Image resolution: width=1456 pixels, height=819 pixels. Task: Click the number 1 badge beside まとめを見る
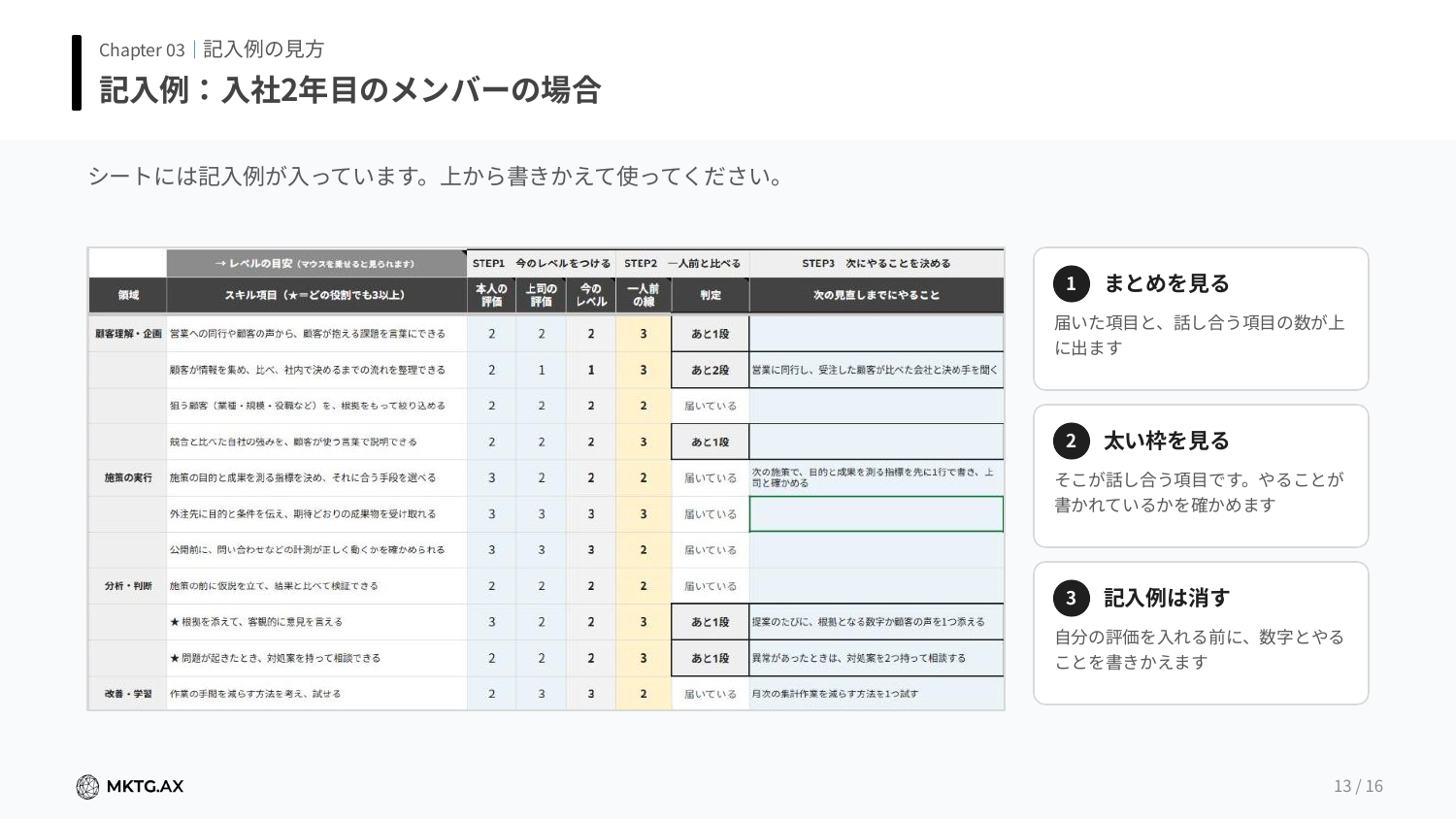pos(1071,283)
